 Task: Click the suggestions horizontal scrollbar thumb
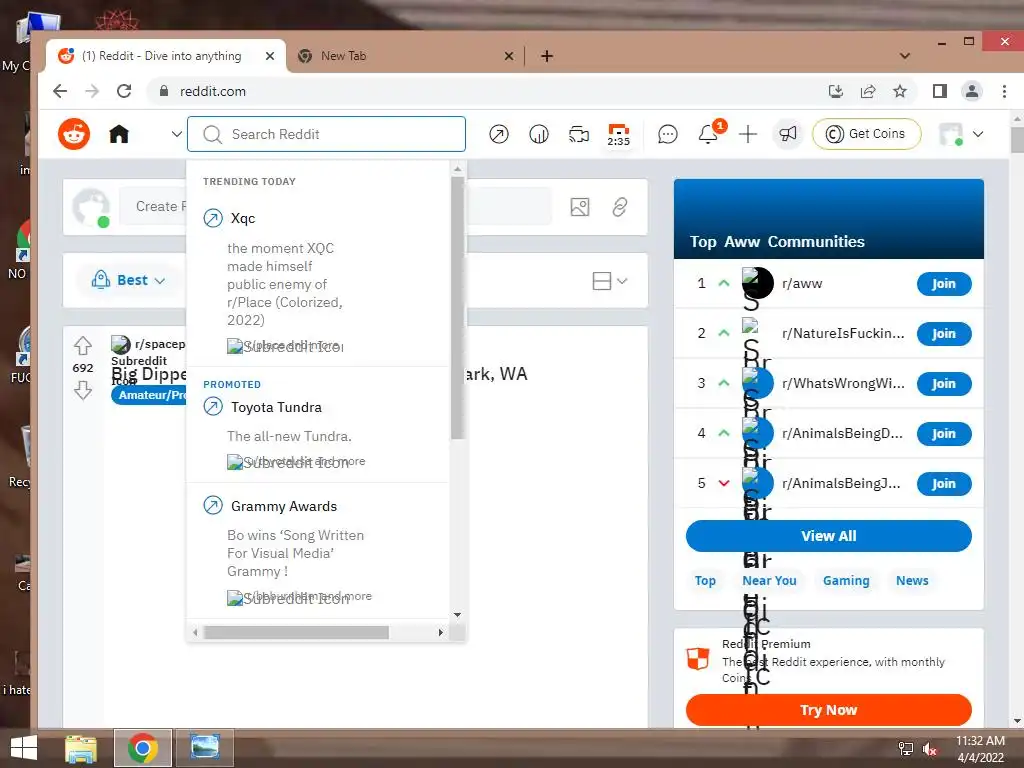[296, 632]
